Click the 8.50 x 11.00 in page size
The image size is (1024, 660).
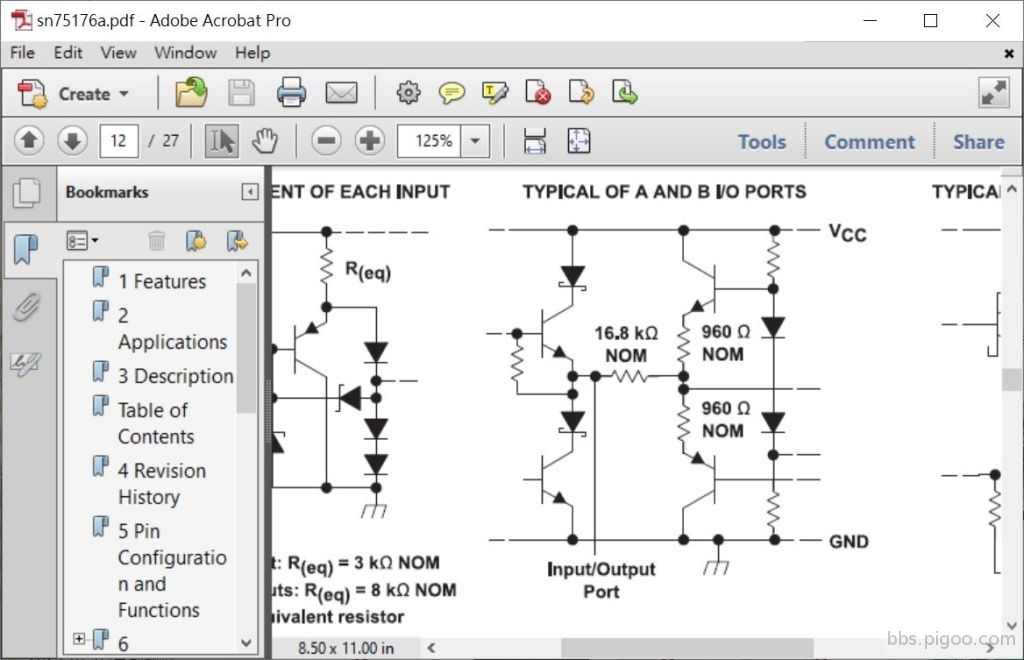[x=345, y=648]
